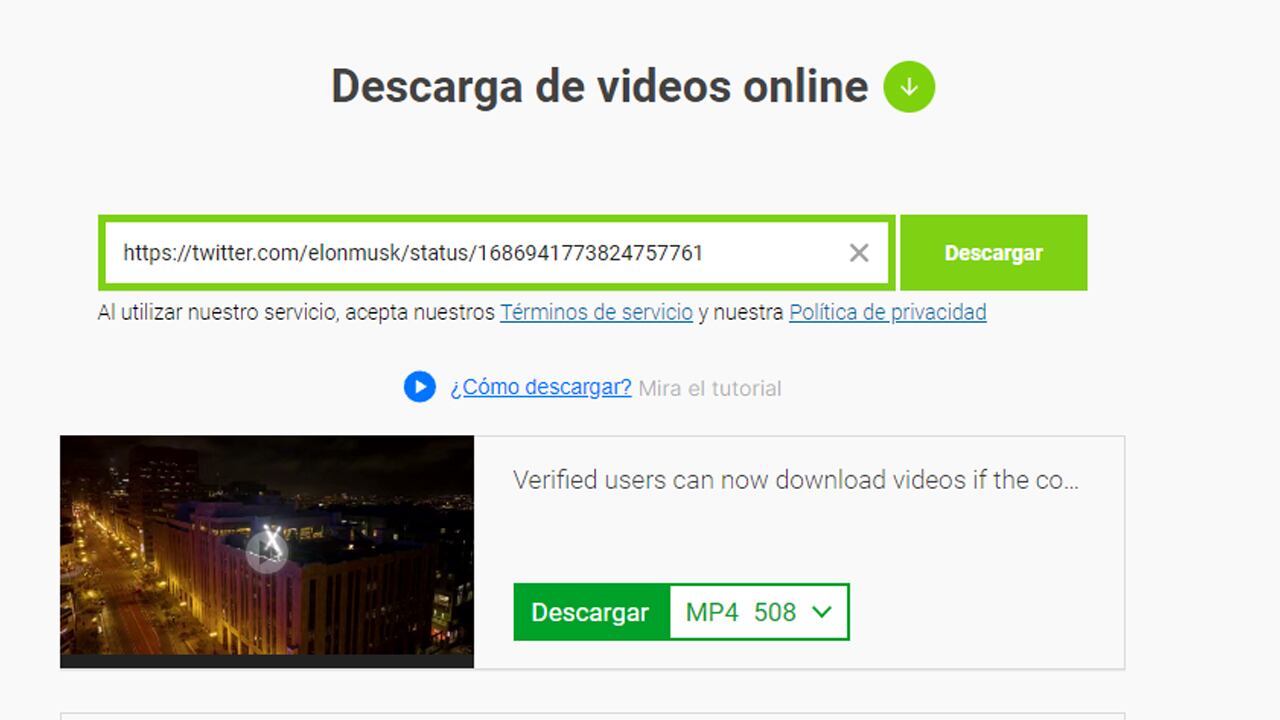
Task: Click the blue circular play icon before the tutorial link
Action: click(419, 387)
